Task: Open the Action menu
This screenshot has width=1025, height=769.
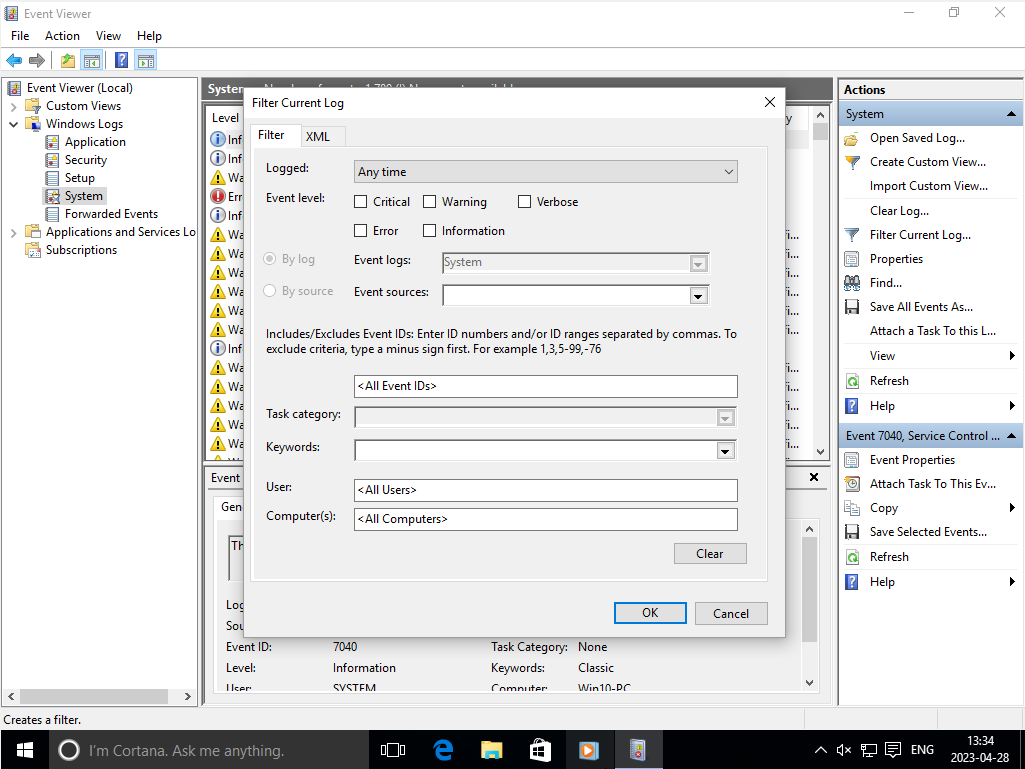Action: tap(62, 35)
